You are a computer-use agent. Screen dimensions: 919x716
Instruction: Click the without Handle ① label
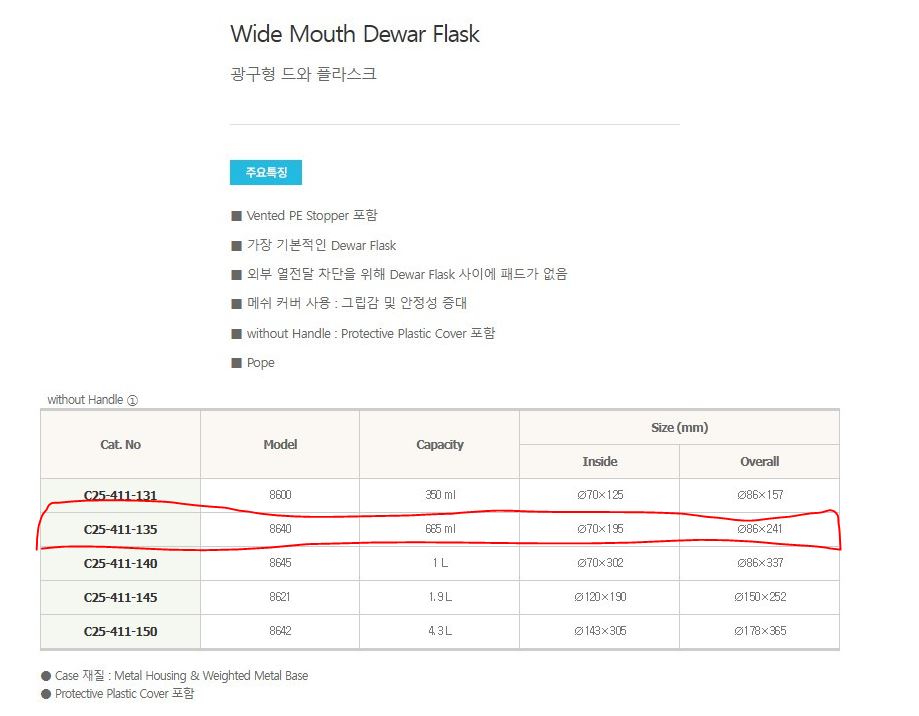(92, 400)
